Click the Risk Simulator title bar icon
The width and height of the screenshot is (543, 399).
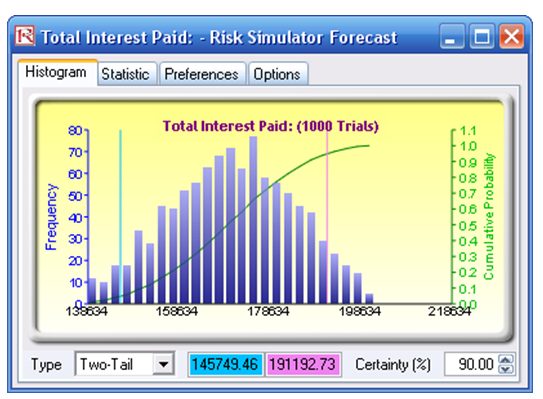coord(24,36)
